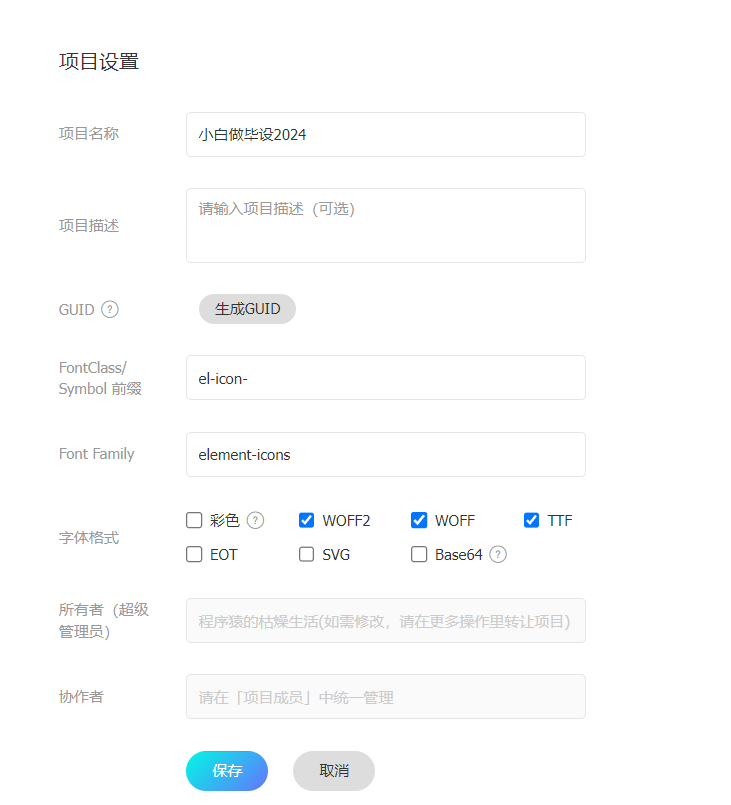Click the help icon next to 彩色
This screenshot has height=805, width=731.
point(255,520)
